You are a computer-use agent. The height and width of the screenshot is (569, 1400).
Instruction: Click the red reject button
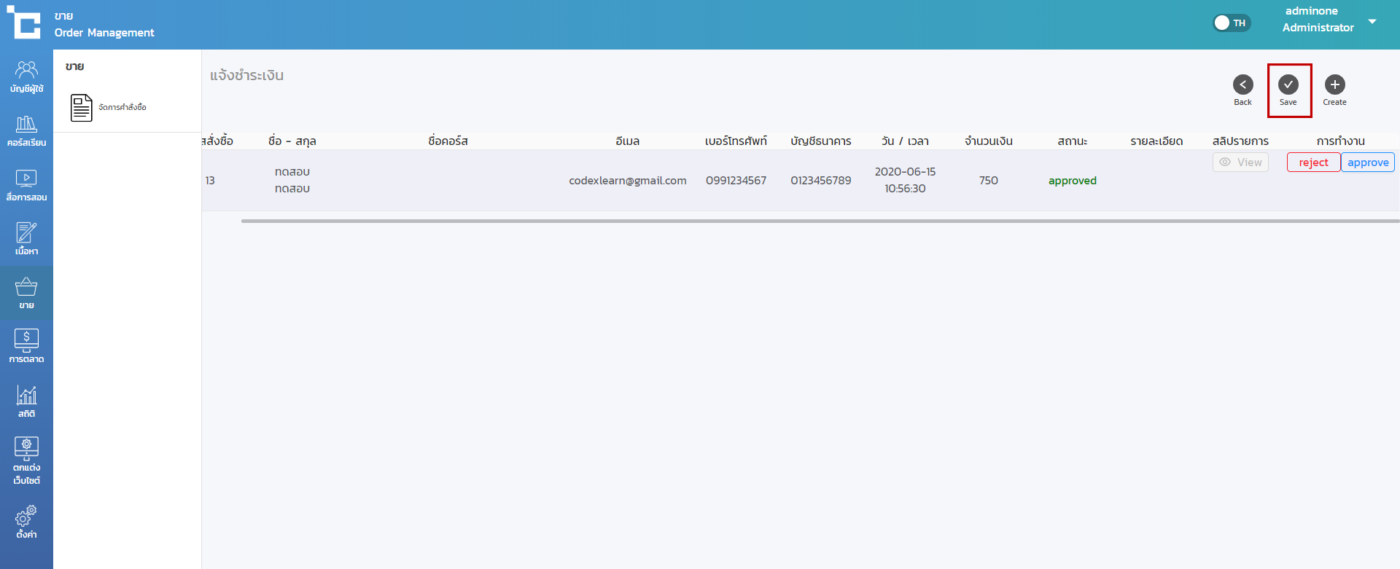[x=1313, y=162]
